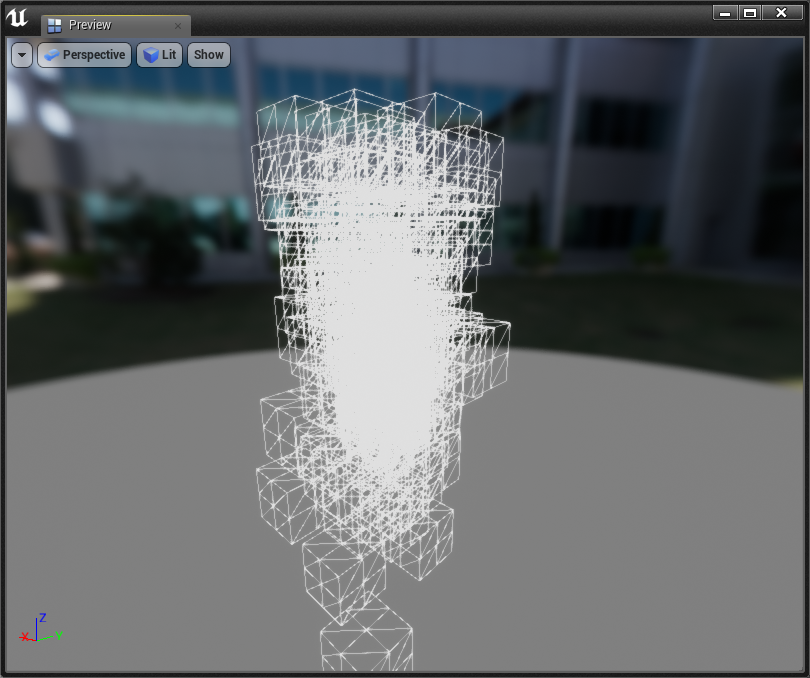This screenshot has width=810, height=678.
Task: Maximize the Preview window
Action: coord(750,13)
